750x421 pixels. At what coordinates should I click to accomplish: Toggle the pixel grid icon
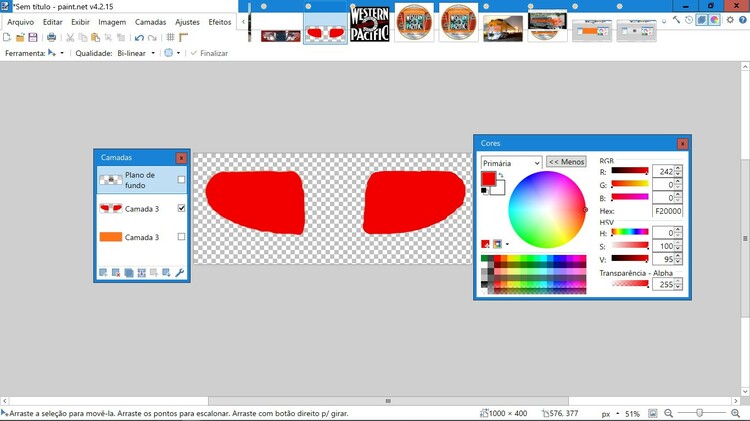point(170,37)
